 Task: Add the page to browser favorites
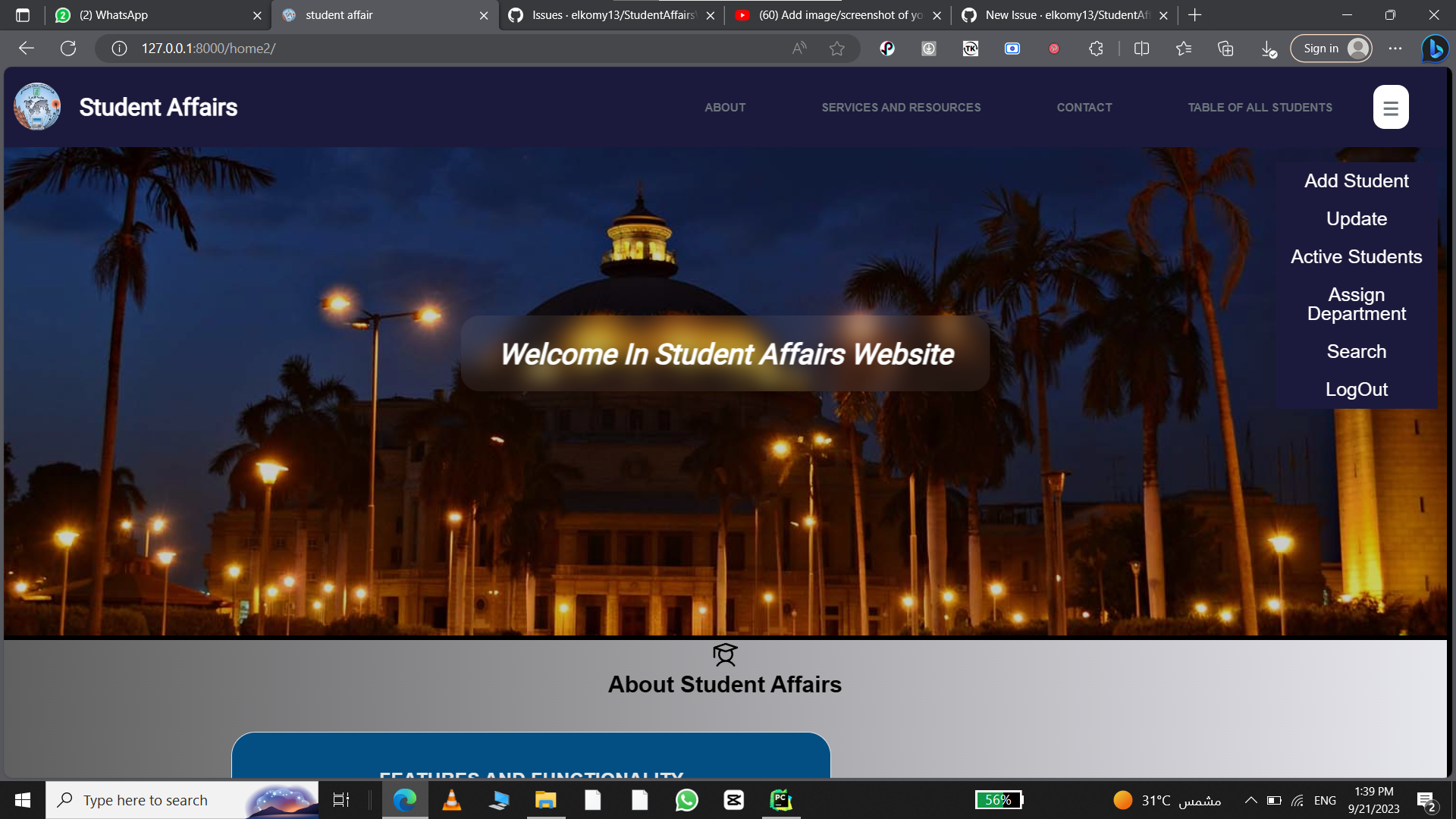coord(837,48)
